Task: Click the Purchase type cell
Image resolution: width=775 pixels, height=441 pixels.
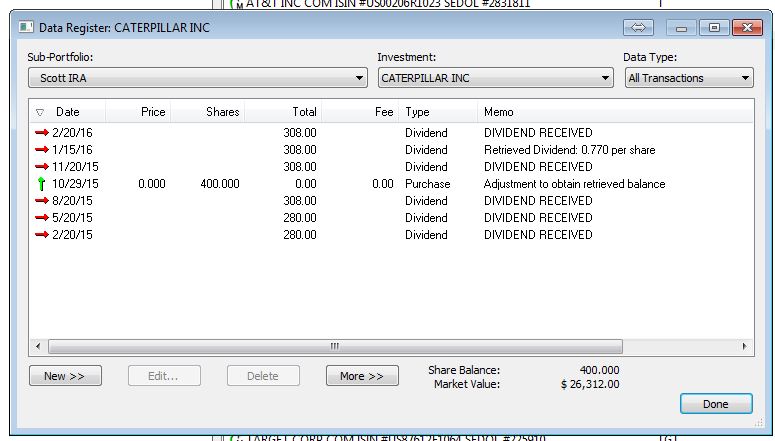Action: [x=428, y=184]
